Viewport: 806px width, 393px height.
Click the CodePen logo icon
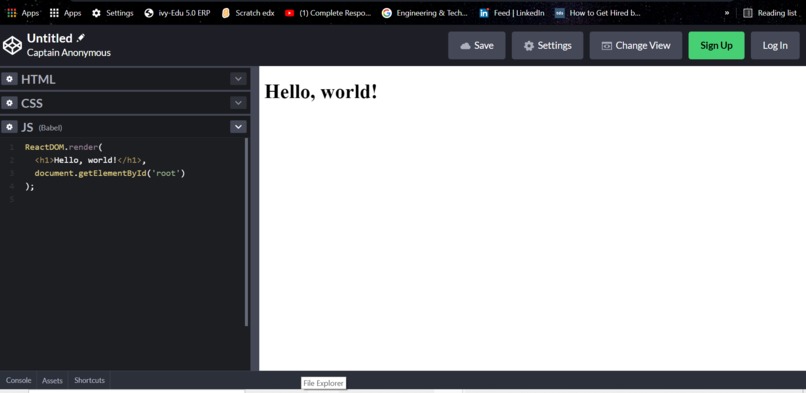coord(12,45)
